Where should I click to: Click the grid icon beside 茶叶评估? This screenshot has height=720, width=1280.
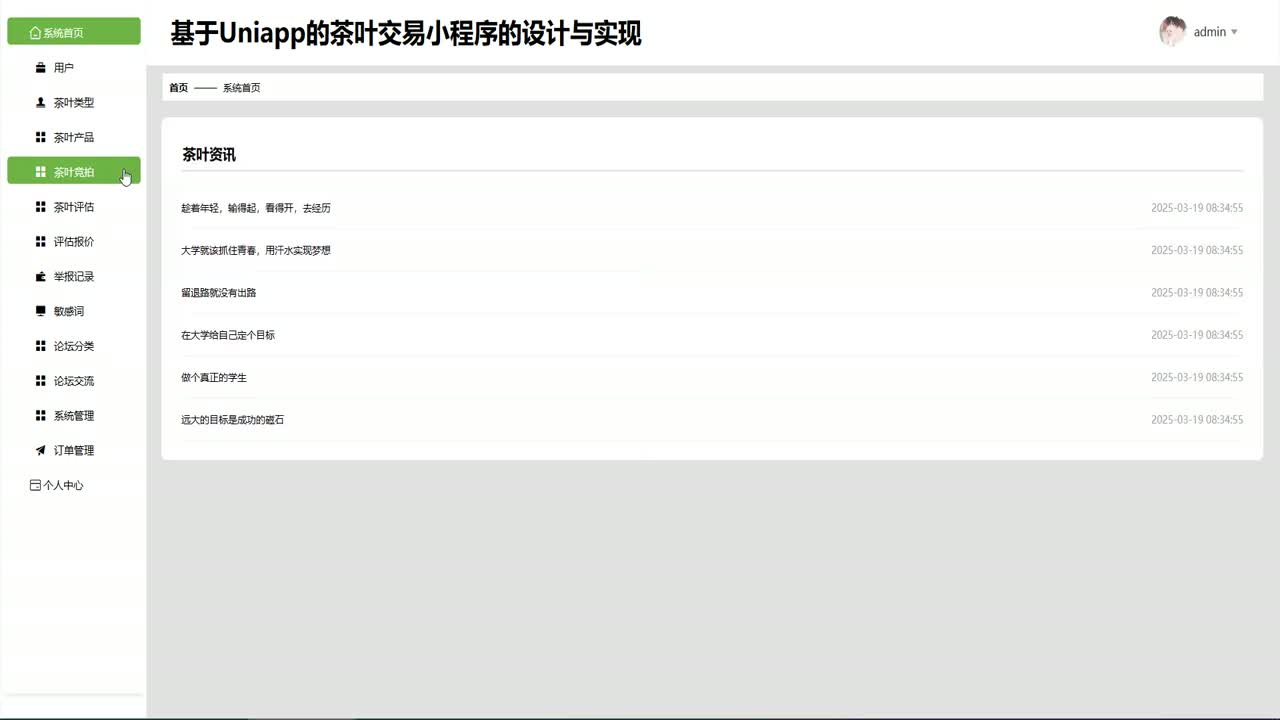(40, 207)
